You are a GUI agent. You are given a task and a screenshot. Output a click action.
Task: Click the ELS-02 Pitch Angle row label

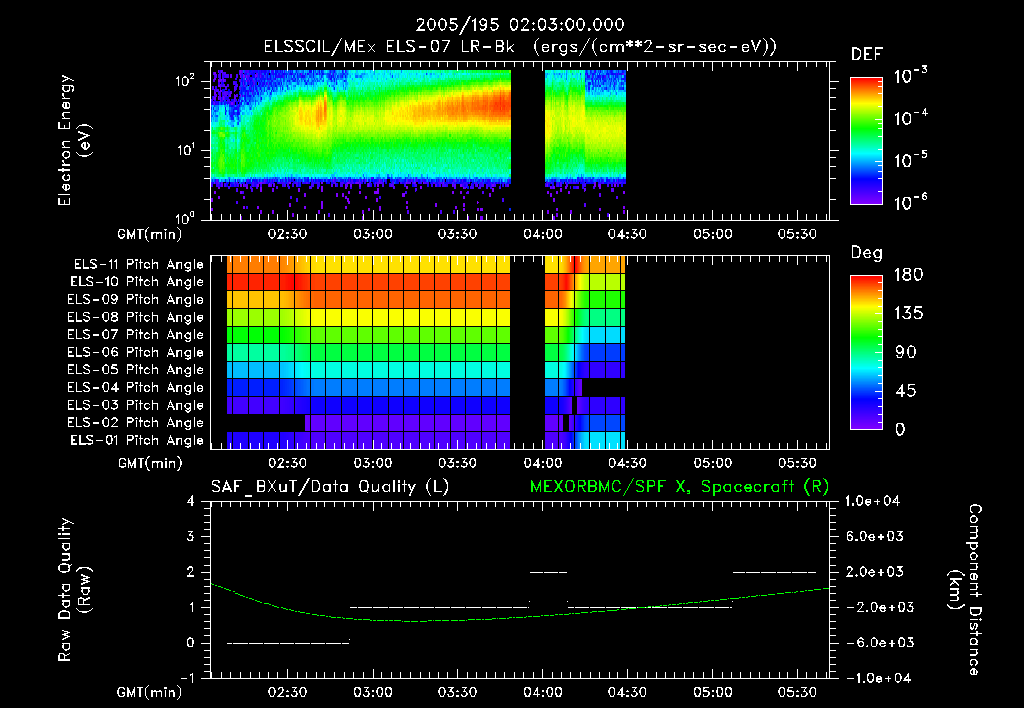click(136, 423)
